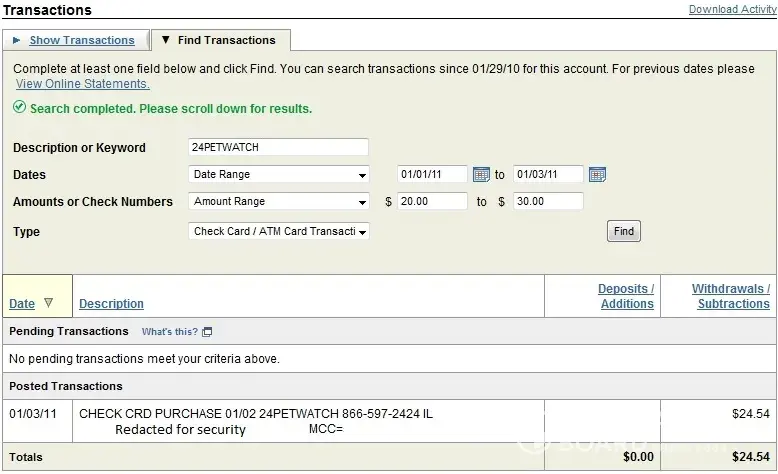The image size is (778, 474).
Task: Sort by the Description column header
Action: click(x=111, y=304)
